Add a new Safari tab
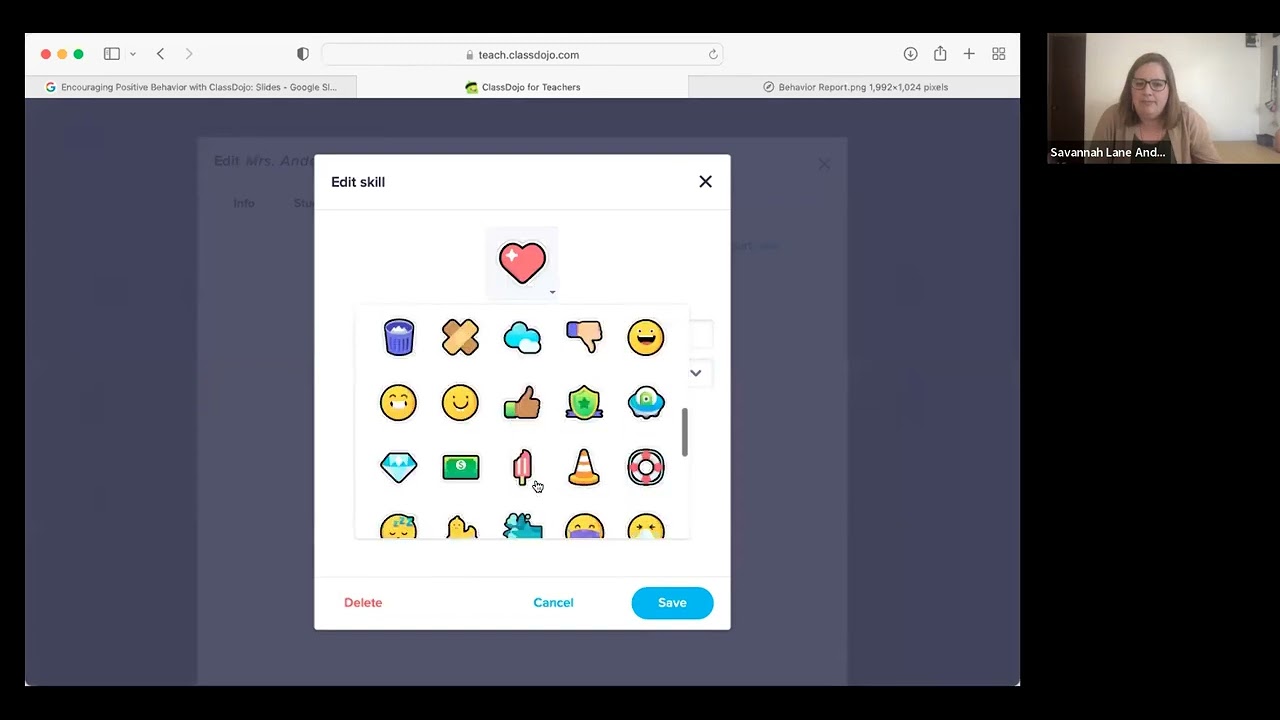This screenshot has height=720, width=1280. coord(969,54)
